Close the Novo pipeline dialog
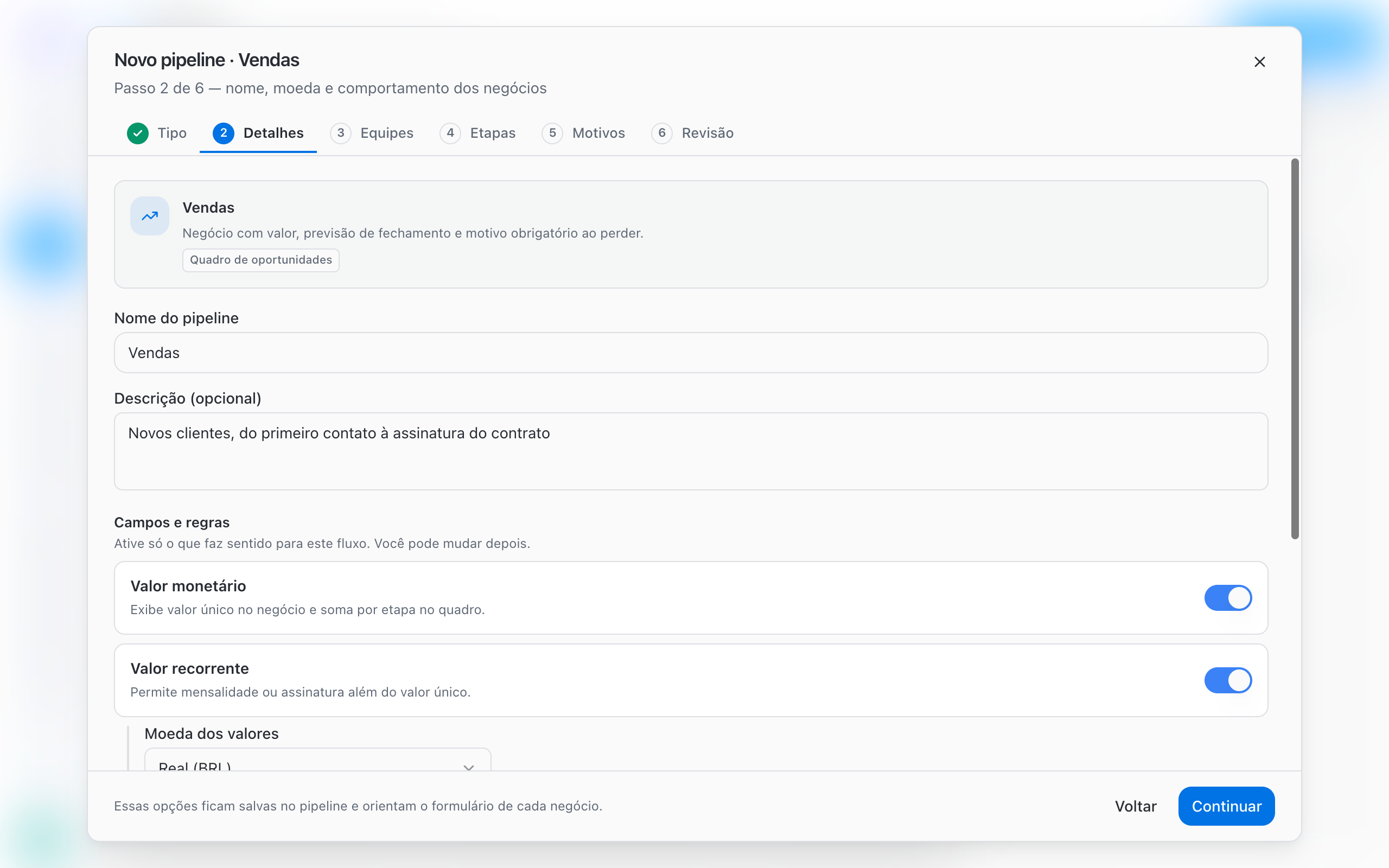Image resolution: width=1389 pixels, height=868 pixels. pyautogui.click(x=1259, y=62)
